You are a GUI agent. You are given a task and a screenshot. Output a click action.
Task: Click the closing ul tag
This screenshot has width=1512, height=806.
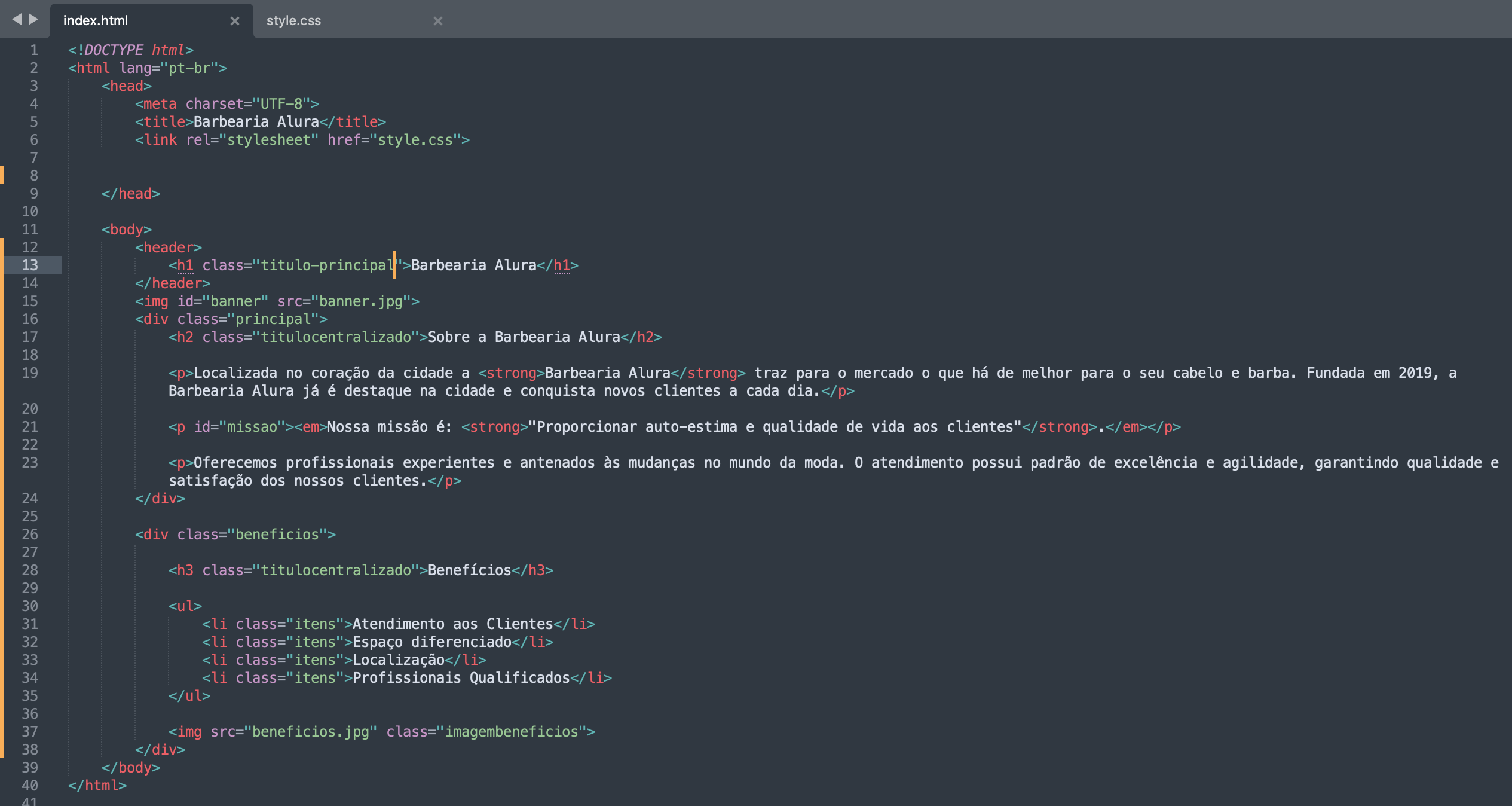coord(189,695)
